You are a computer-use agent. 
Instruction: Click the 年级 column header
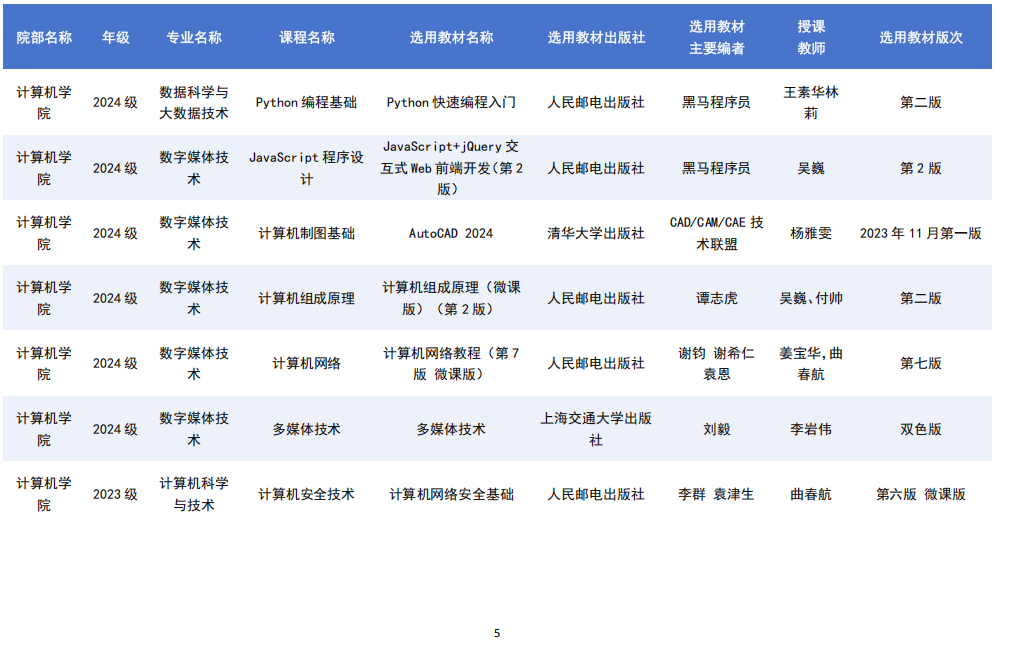click(x=115, y=37)
